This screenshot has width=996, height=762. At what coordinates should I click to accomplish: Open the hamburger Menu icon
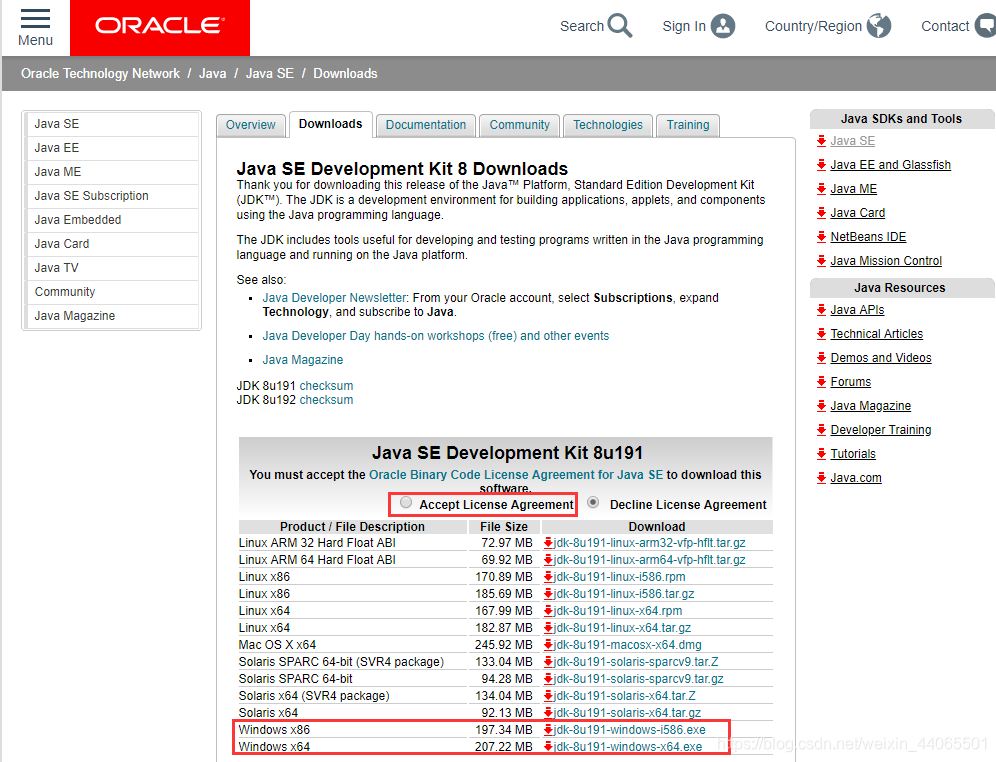pos(35,18)
